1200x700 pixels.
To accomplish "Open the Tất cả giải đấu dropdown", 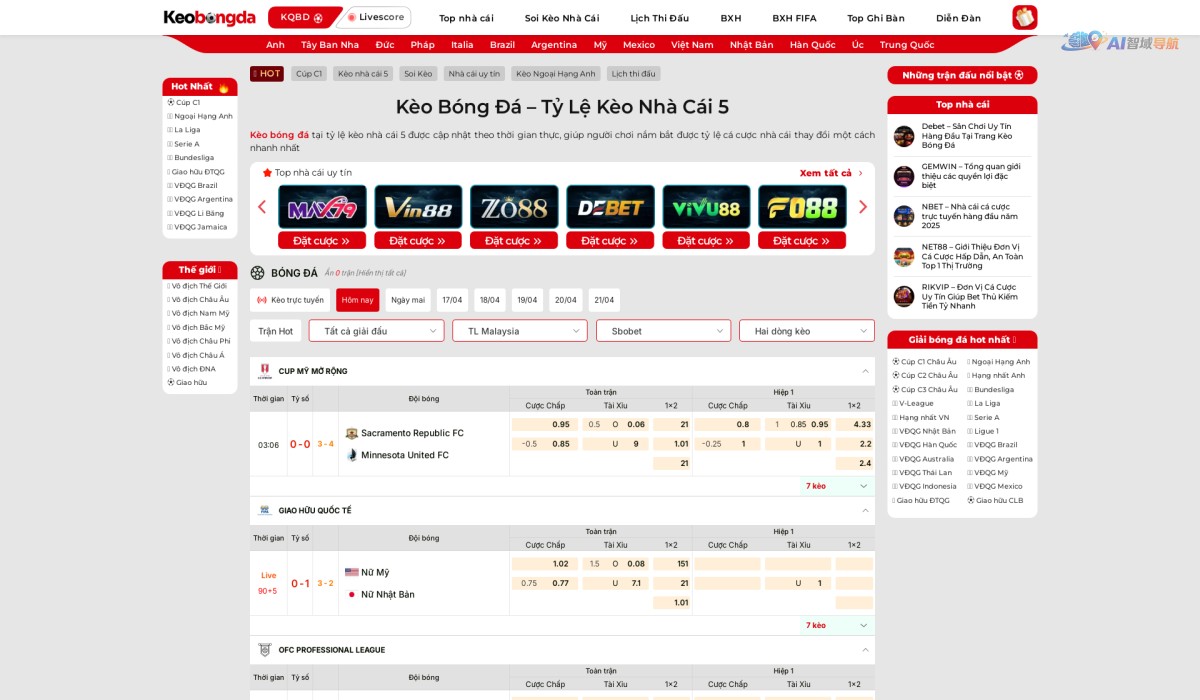I will click(x=376, y=331).
